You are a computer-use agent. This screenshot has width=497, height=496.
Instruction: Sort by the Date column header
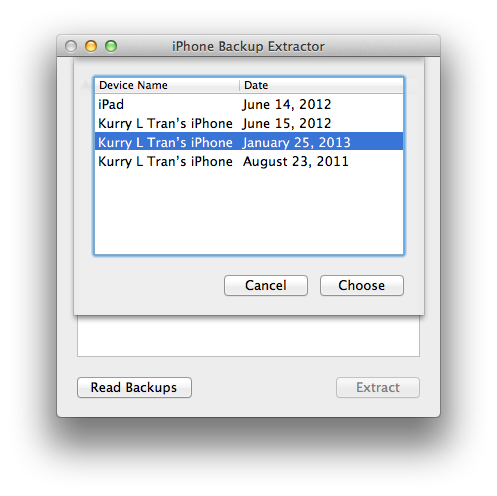click(321, 85)
